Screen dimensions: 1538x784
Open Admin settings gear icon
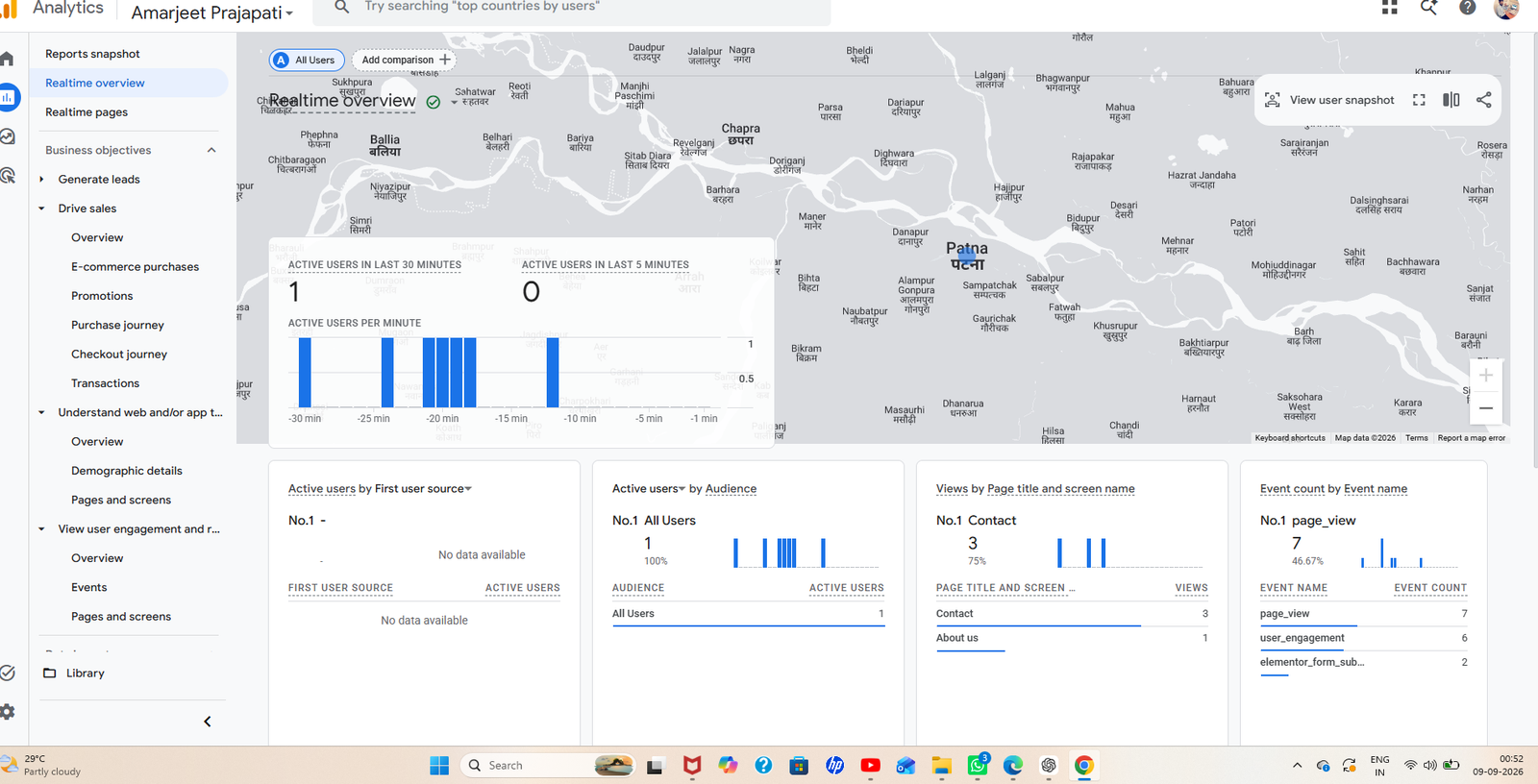(7, 712)
